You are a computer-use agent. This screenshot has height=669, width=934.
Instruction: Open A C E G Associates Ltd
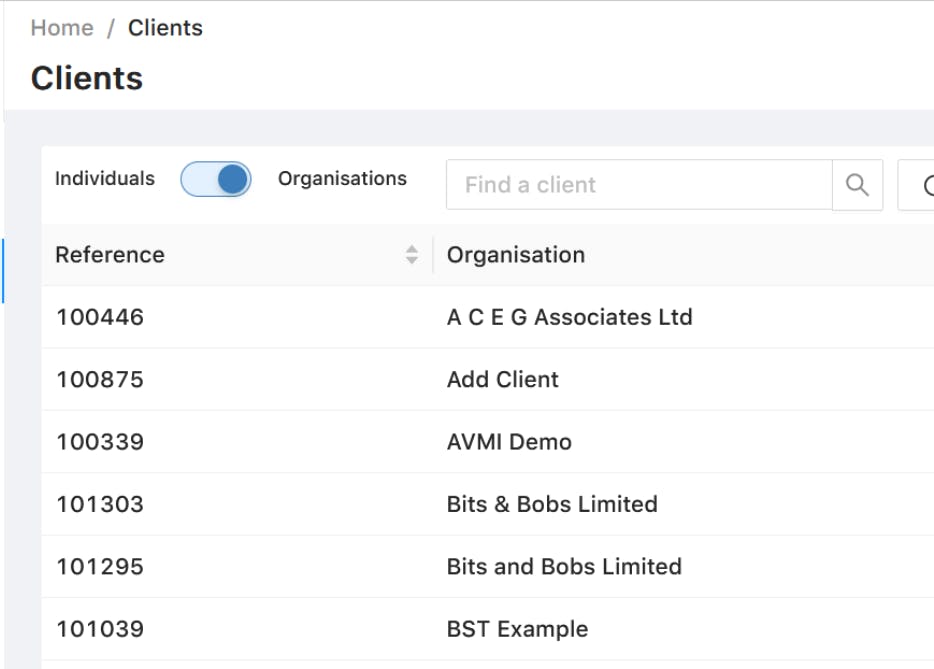click(x=569, y=317)
